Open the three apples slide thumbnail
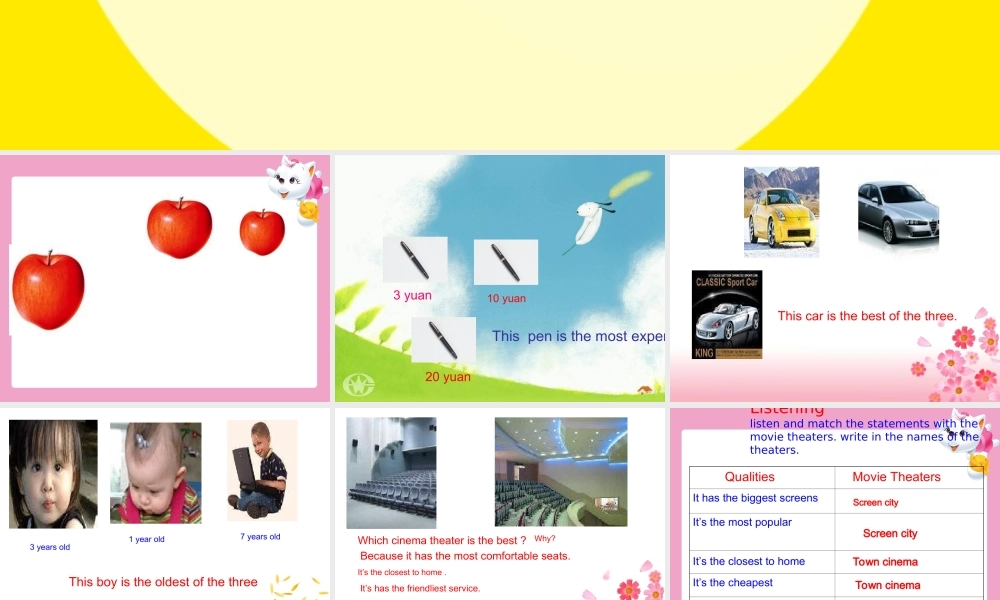 tap(165, 278)
